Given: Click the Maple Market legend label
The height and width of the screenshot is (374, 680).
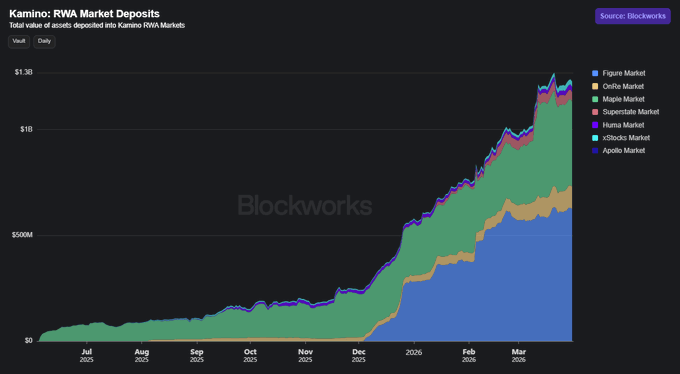Looking at the screenshot, I should (x=624, y=99).
